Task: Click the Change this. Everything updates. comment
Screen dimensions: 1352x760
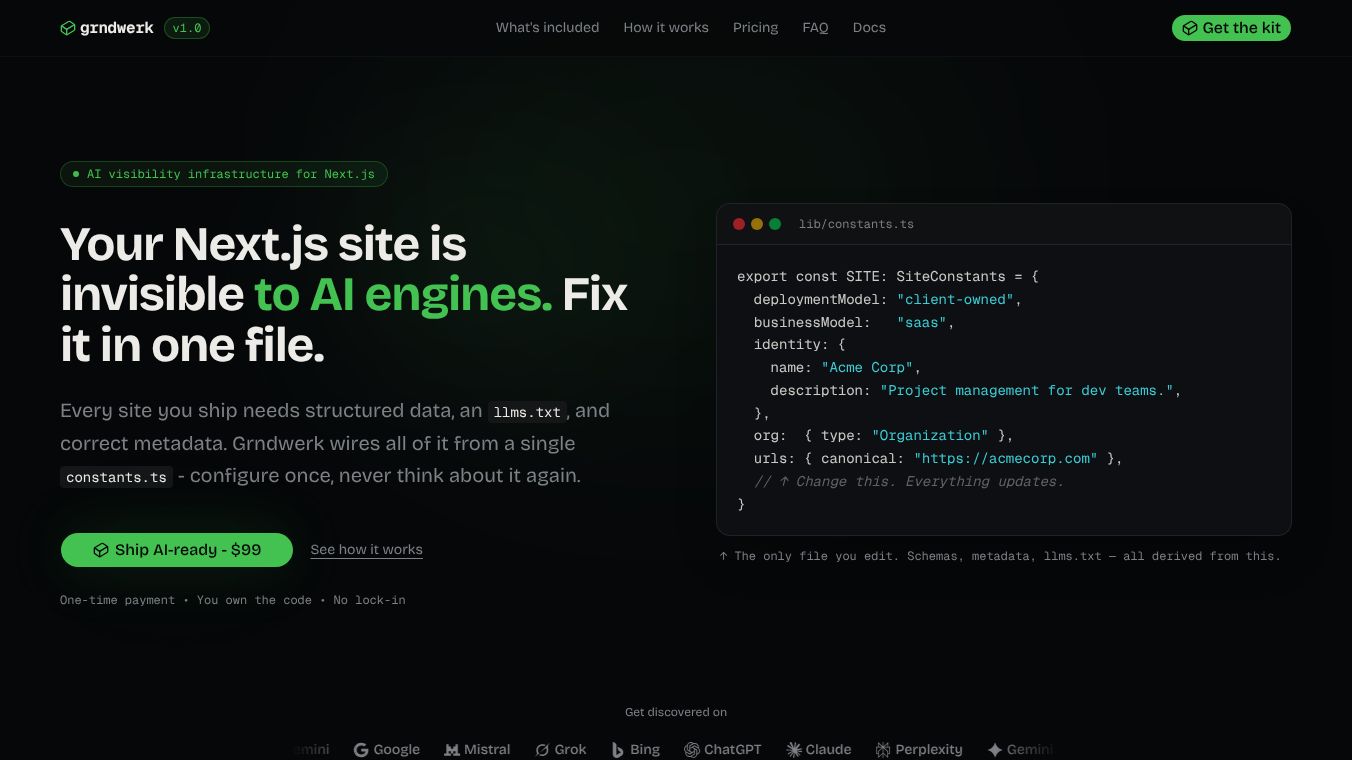Action: coord(909,481)
